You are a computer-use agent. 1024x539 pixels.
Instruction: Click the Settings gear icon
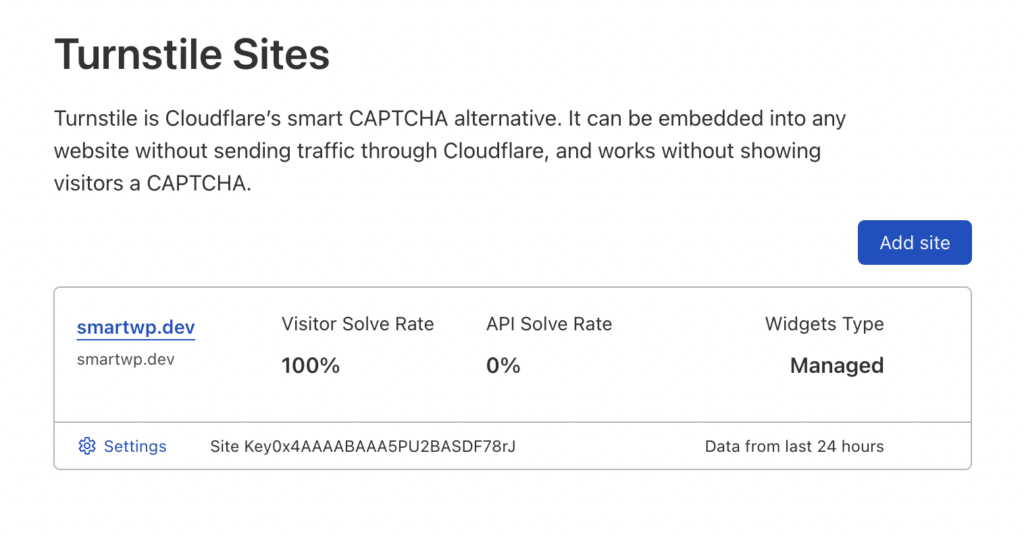[87, 446]
